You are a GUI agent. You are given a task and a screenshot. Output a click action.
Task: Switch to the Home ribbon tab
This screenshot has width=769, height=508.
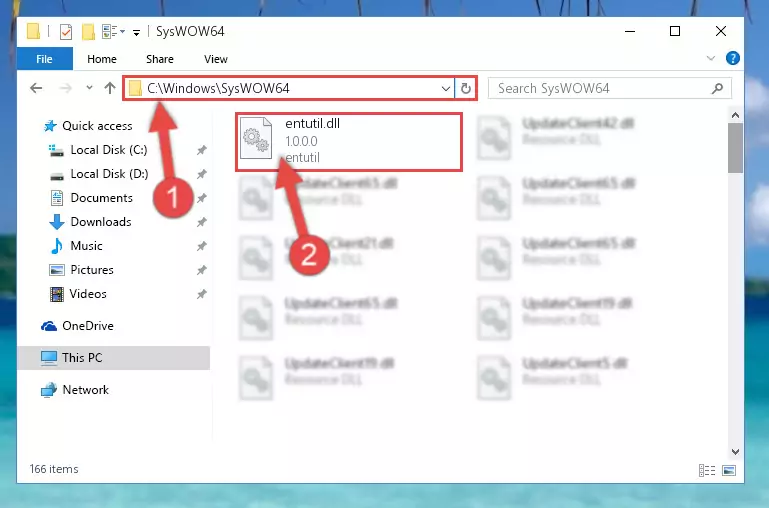102,59
